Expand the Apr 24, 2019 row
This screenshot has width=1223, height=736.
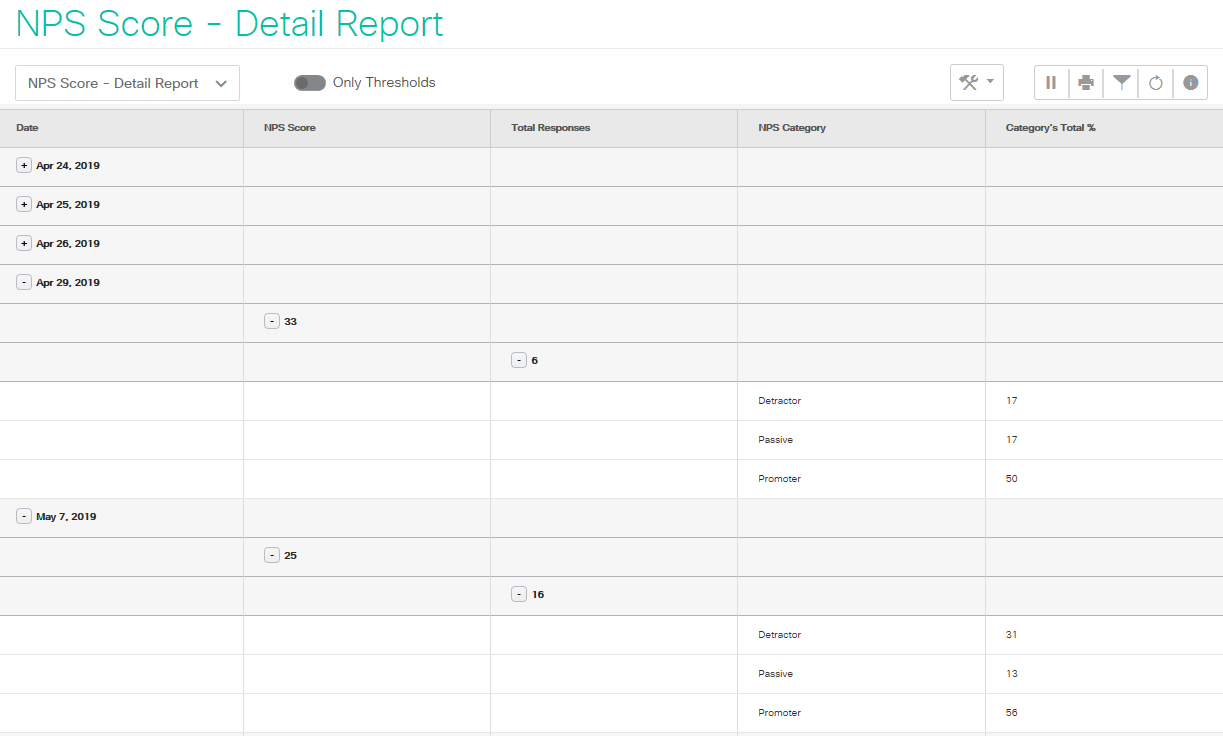pyautogui.click(x=23, y=164)
